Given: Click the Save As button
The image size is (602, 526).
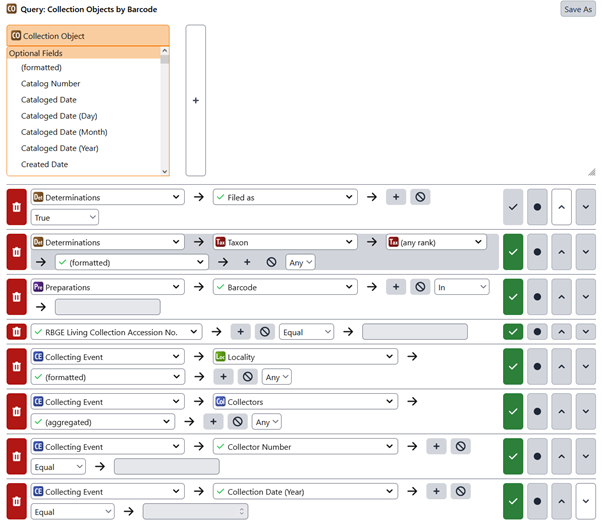Looking at the screenshot, I should 578,9.
